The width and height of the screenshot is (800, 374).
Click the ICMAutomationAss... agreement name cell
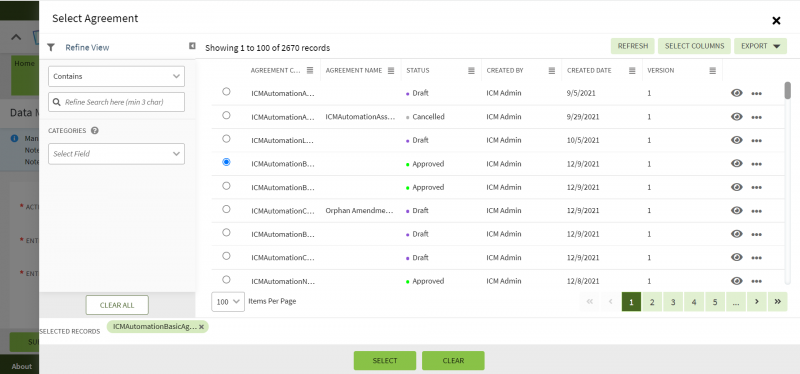click(360, 117)
